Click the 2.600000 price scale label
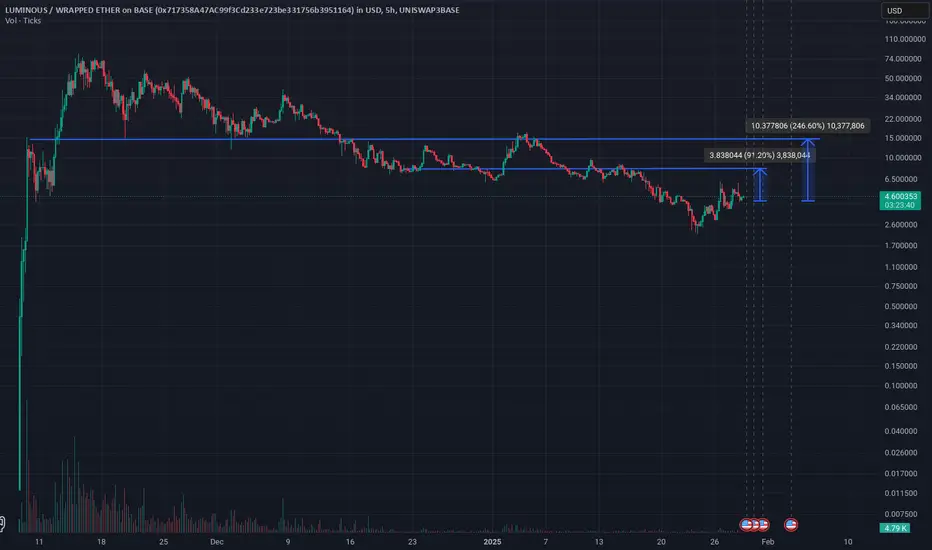 (x=902, y=225)
